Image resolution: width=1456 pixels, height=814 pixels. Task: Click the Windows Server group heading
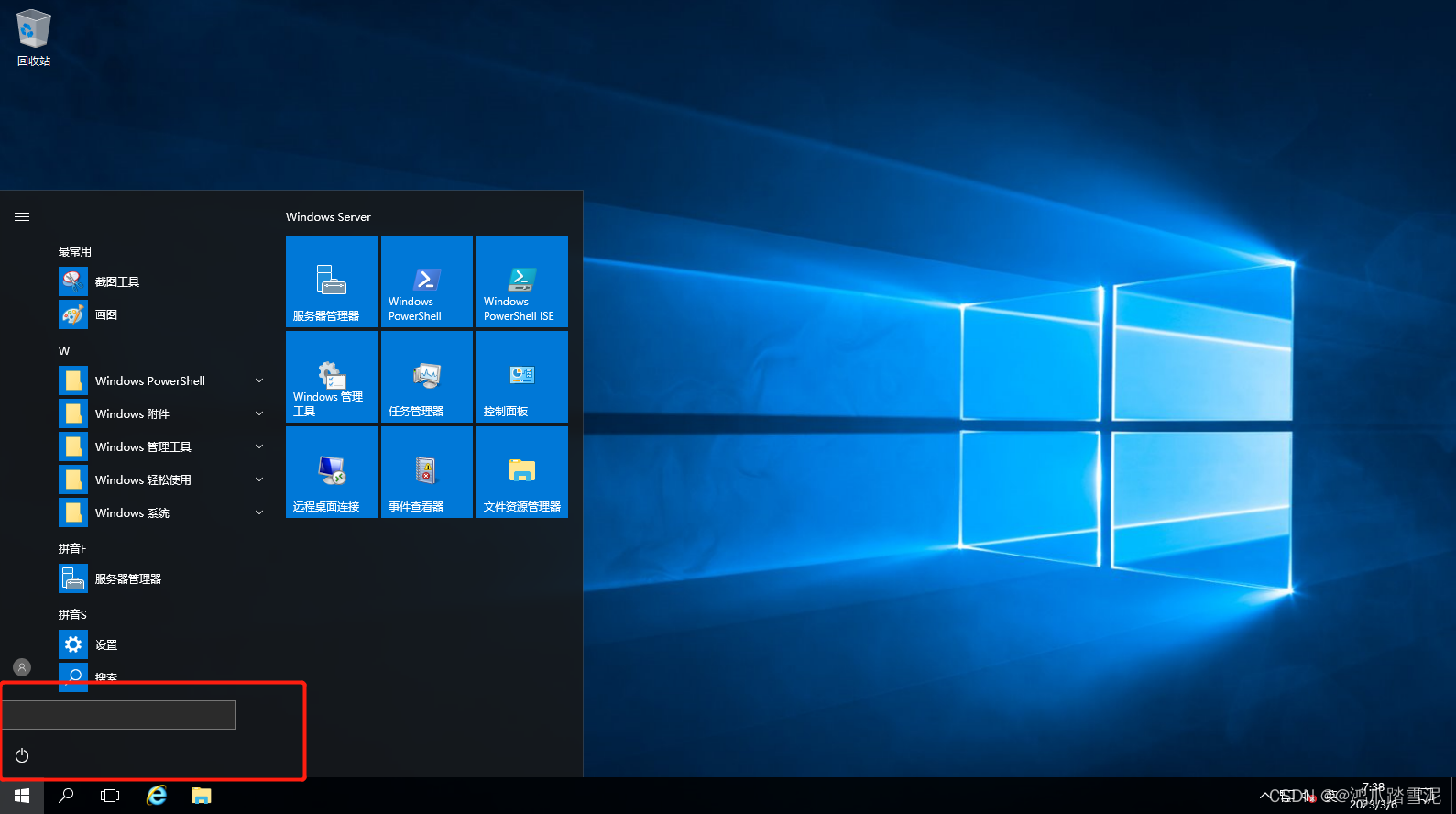click(328, 217)
